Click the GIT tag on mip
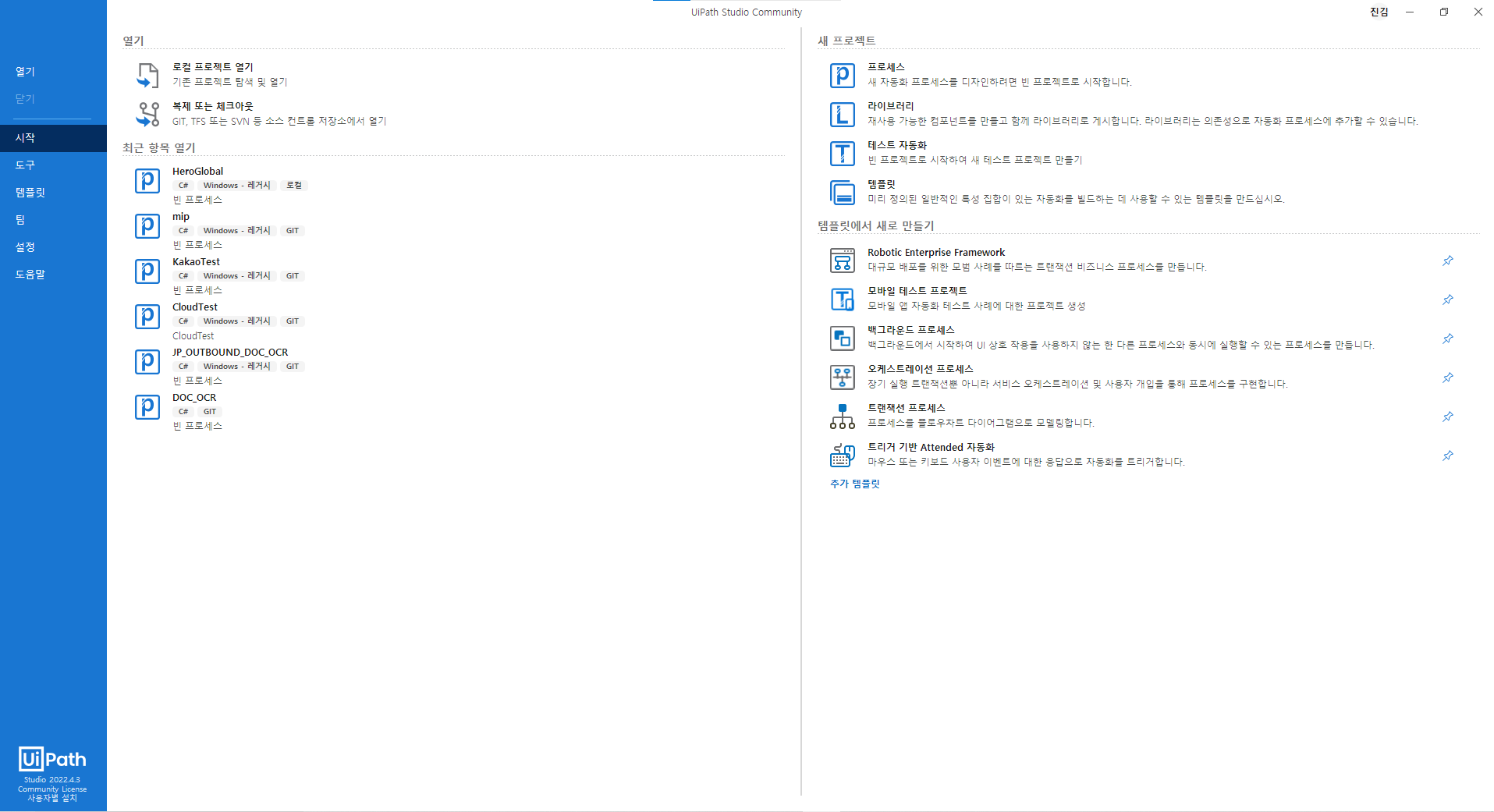Viewport: 1494px width, 812px height. pos(293,231)
